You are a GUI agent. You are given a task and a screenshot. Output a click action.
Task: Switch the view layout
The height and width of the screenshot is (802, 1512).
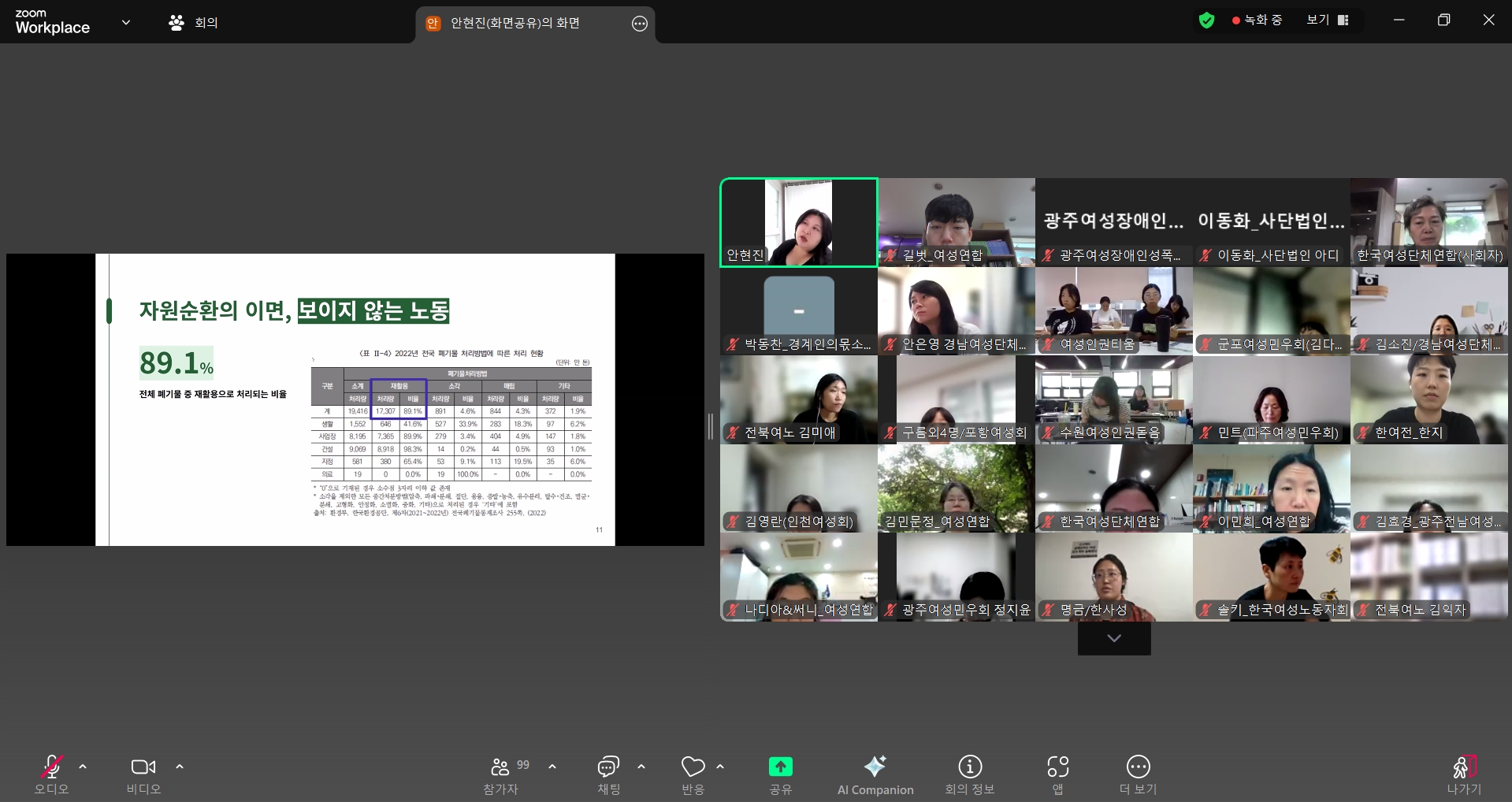(1328, 20)
